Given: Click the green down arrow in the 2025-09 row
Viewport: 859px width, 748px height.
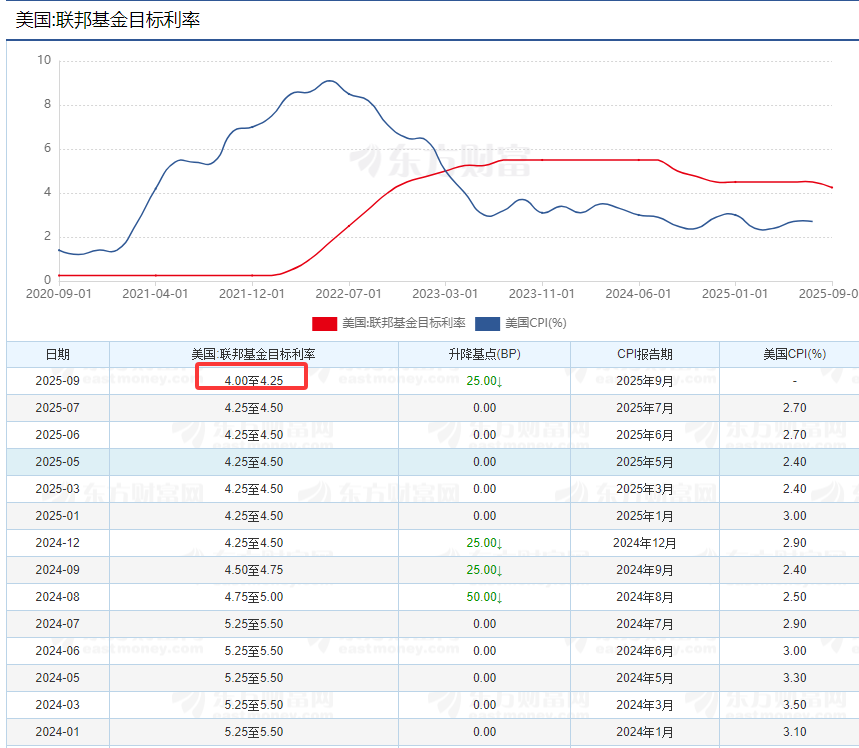Looking at the screenshot, I should coord(499,381).
